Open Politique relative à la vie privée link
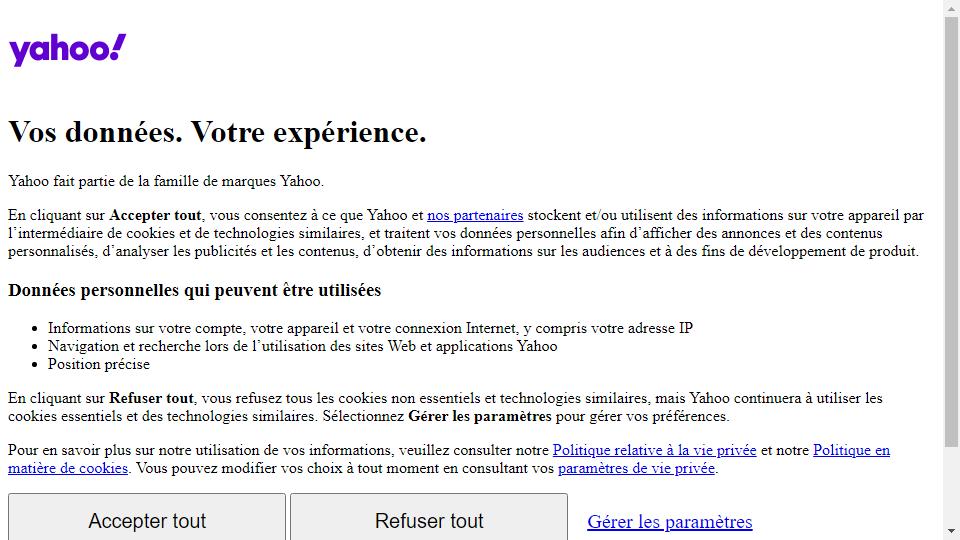960x540 pixels. [654, 451]
